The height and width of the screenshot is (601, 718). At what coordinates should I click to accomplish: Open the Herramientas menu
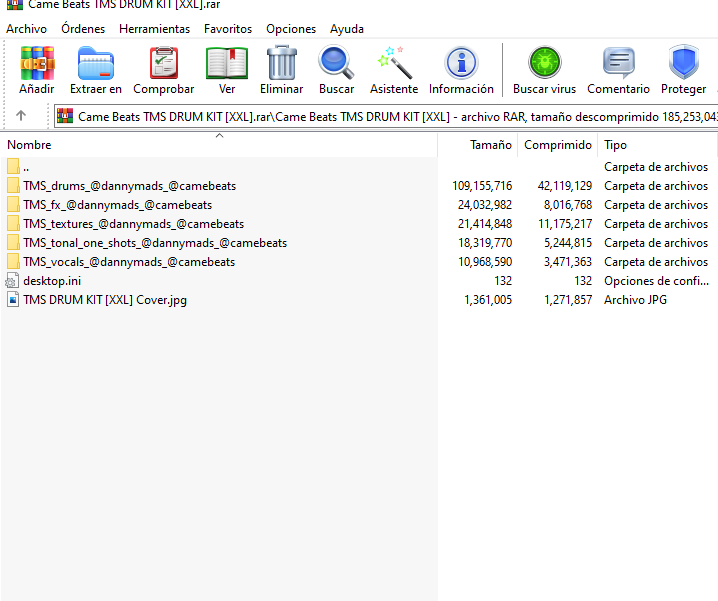click(x=154, y=29)
